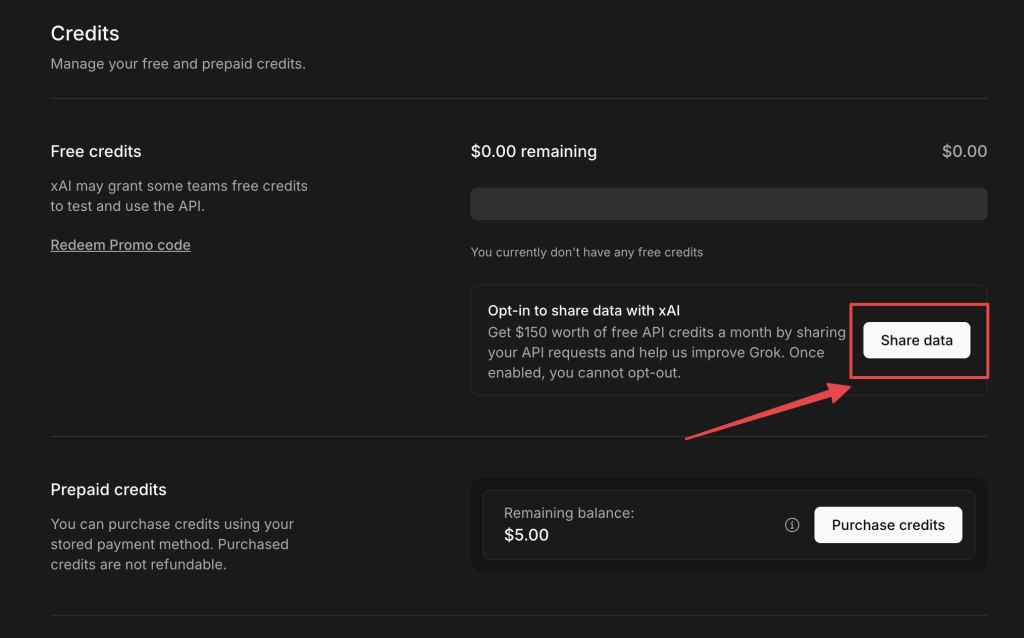Click the free credits progress bar
The height and width of the screenshot is (638, 1024).
(729, 204)
